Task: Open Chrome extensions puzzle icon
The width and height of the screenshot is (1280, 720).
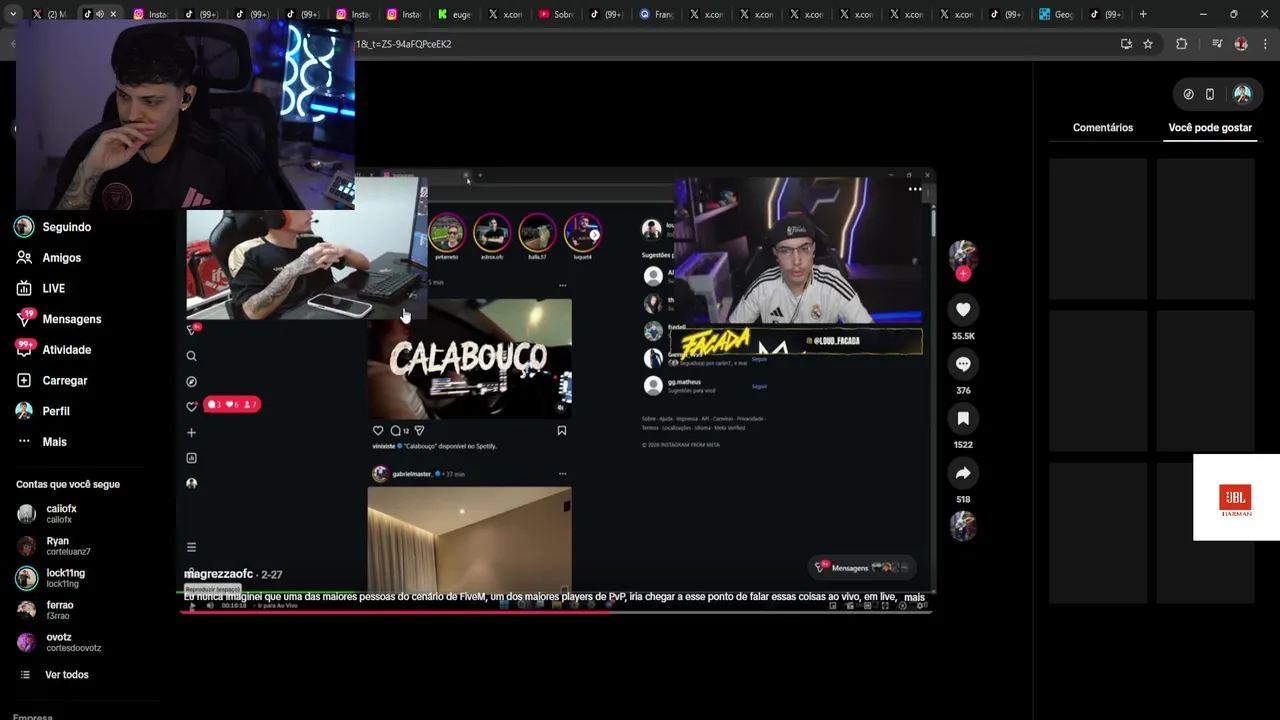Action: tap(1181, 44)
